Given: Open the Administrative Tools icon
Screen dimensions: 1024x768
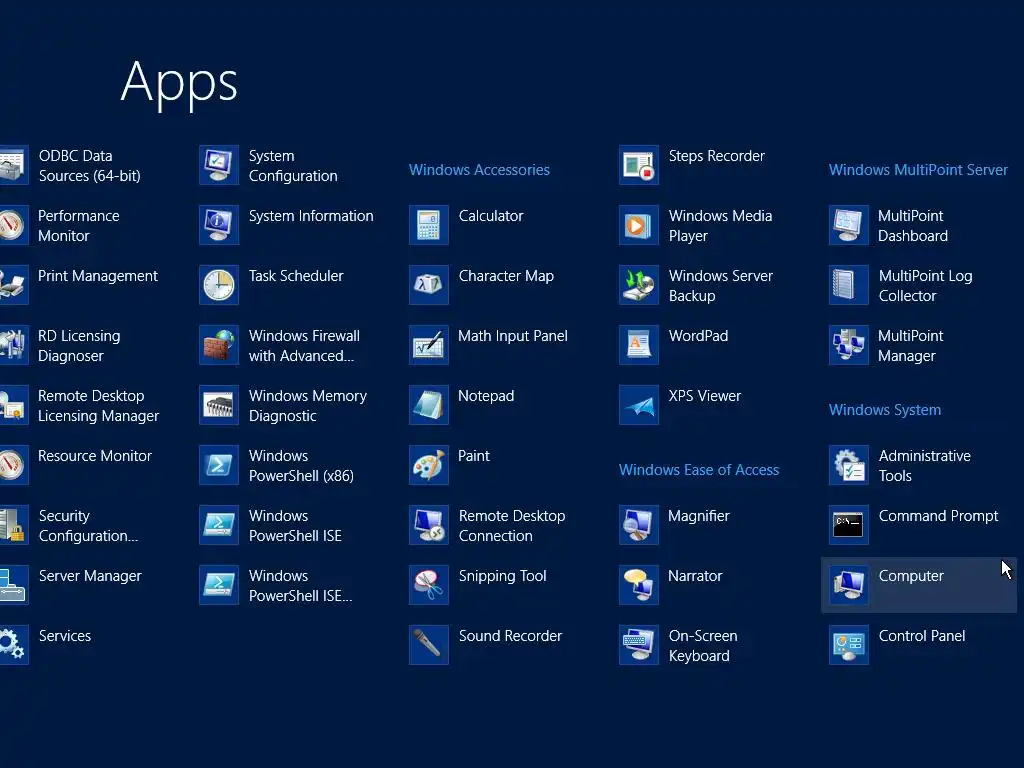Looking at the screenshot, I should click(x=848, y=465).
